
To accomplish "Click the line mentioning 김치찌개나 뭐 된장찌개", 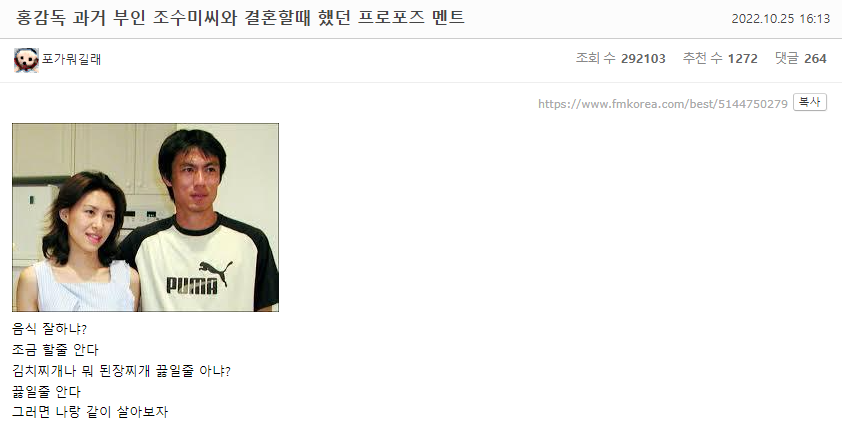I will (x=121, y=371).
